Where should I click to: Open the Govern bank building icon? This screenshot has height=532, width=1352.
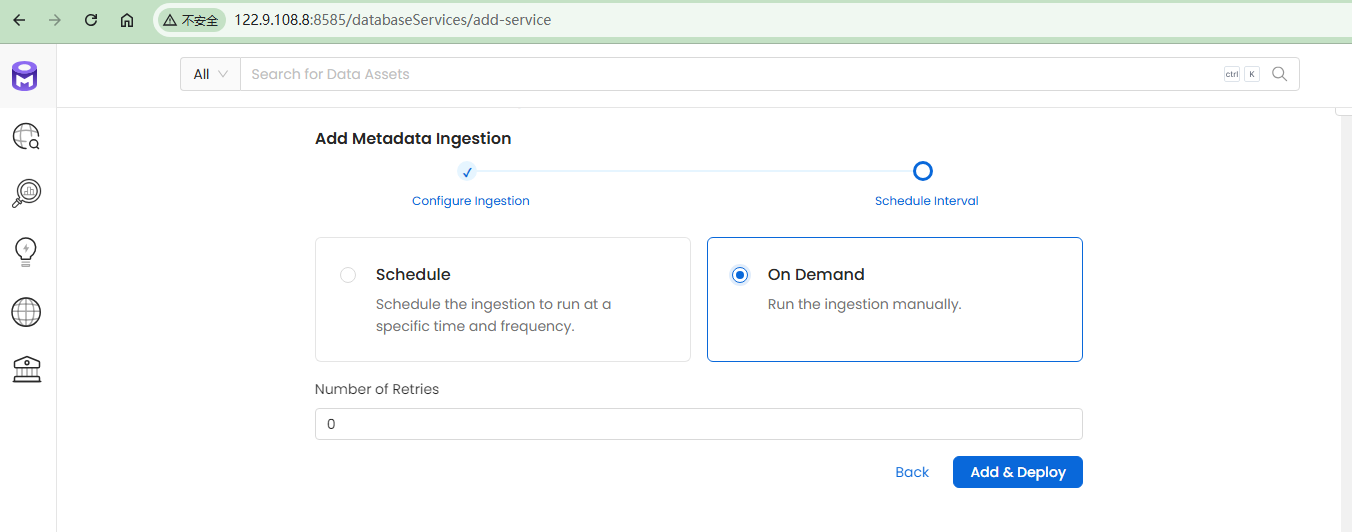point(26,370)
